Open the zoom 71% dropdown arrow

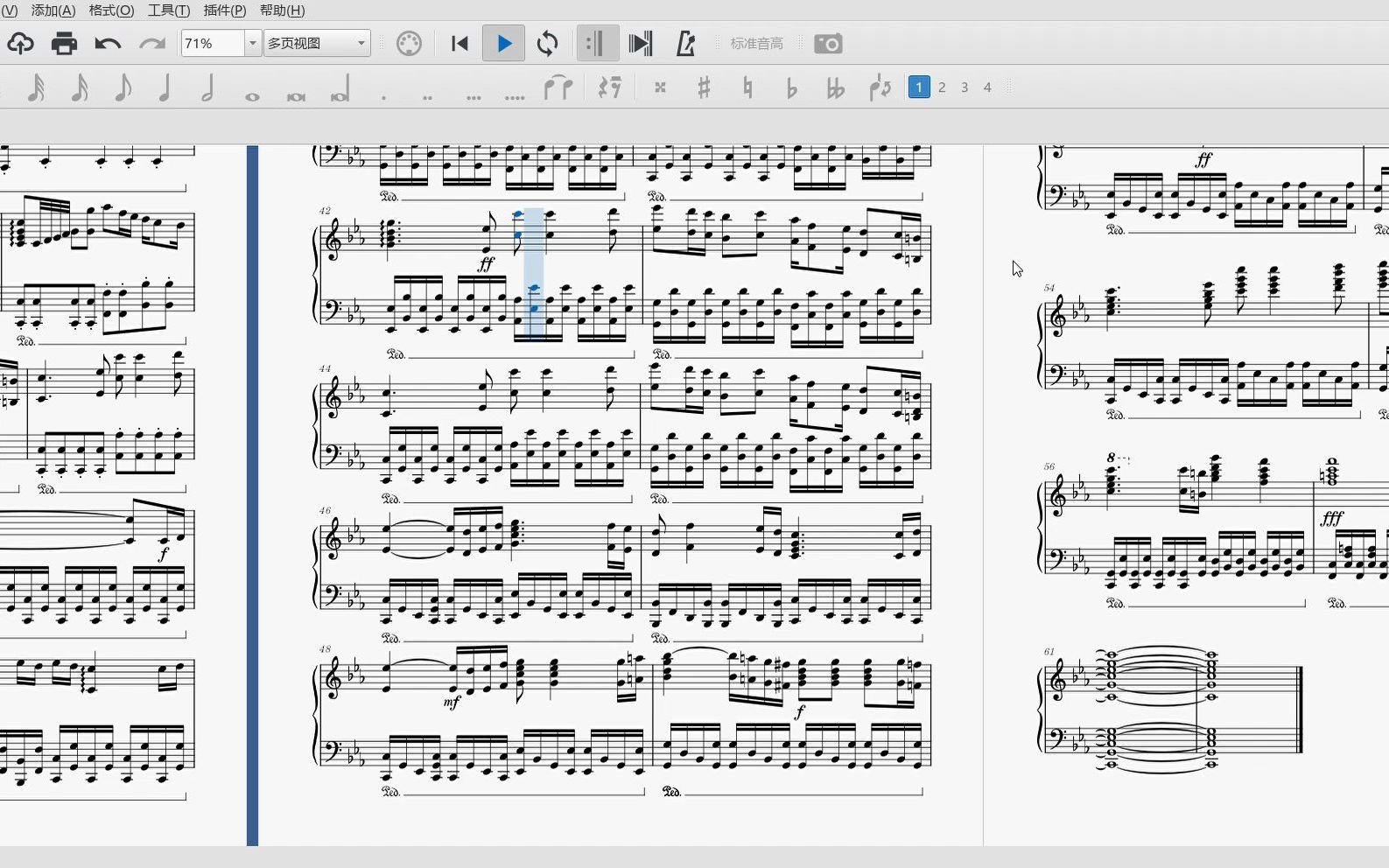tap(253, 43)
